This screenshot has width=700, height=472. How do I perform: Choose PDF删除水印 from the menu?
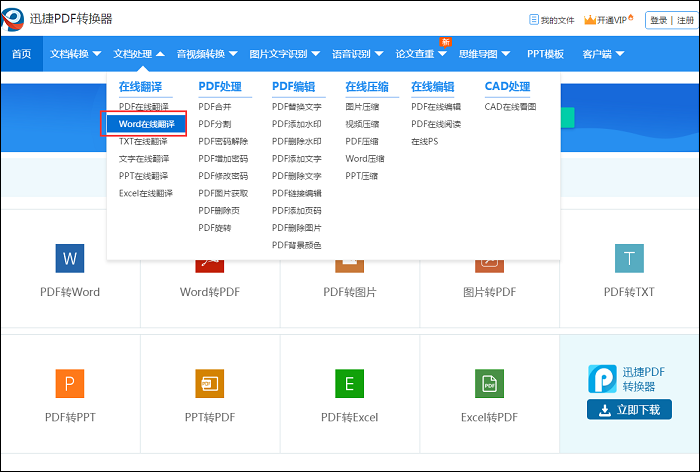(296, 141)
